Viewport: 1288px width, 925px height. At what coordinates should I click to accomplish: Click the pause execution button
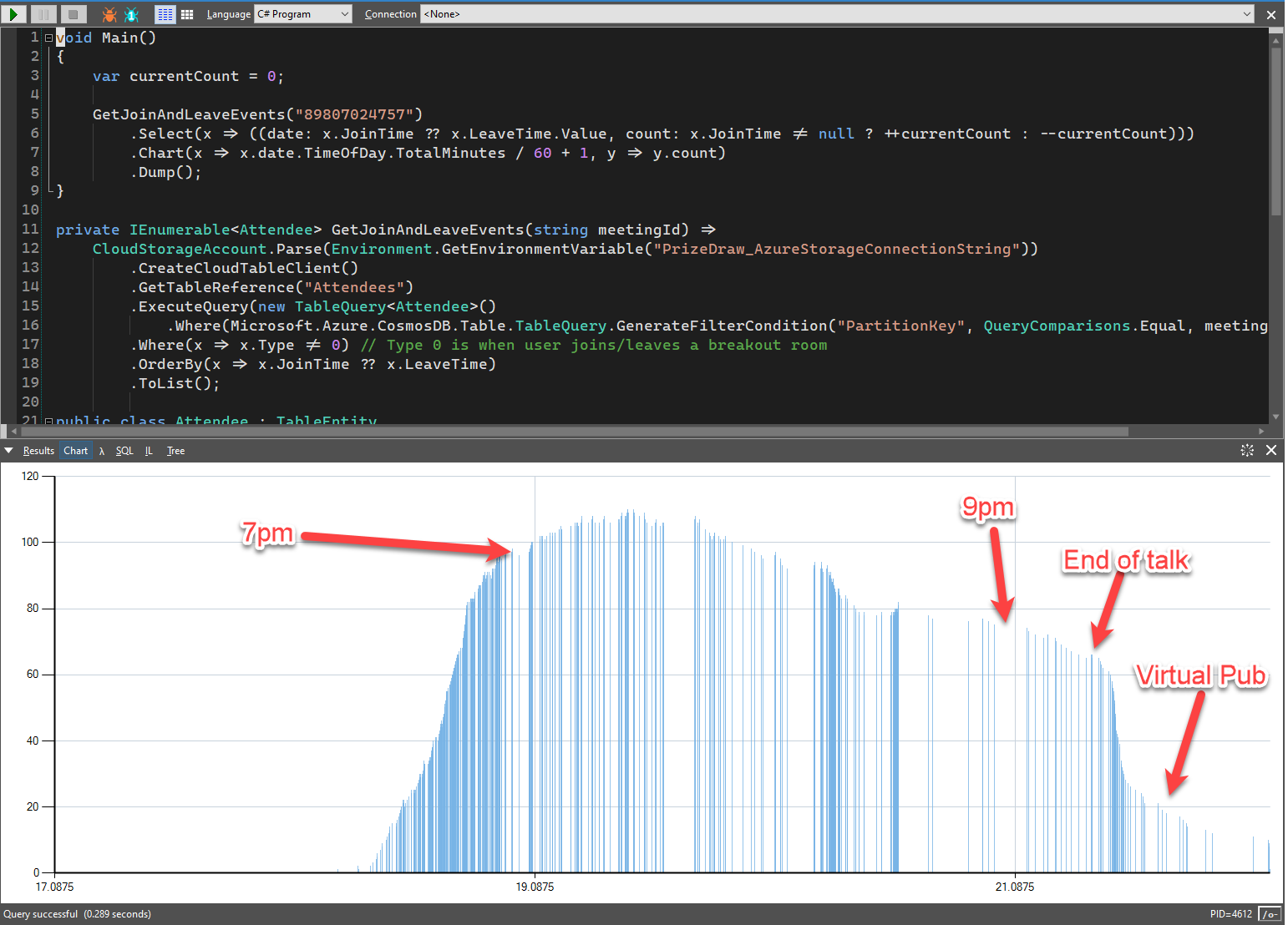coord(43,14)
